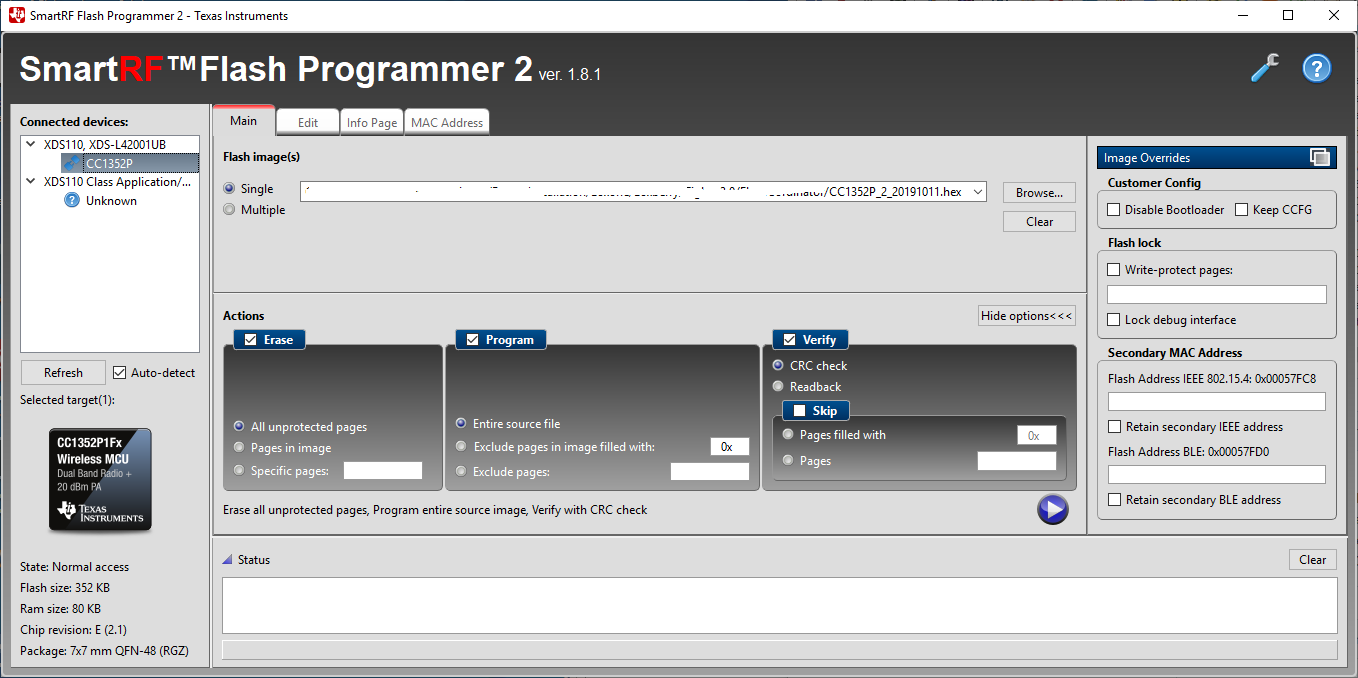Open the MAC Address tab
This screenshot has width=1358, height=678.
[447, 122]
